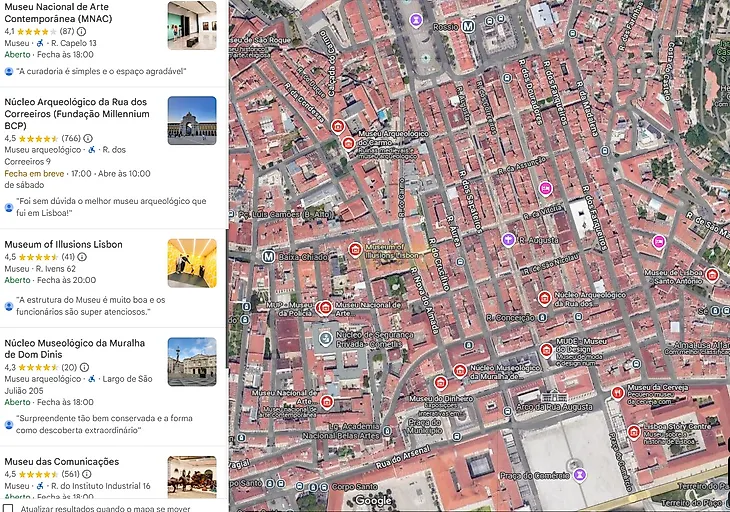Image resolution: width=730 pixels, height=512 pixels.
Task: Click the purple Praça do Comércio landmark pin
Action: coord(580,475)
